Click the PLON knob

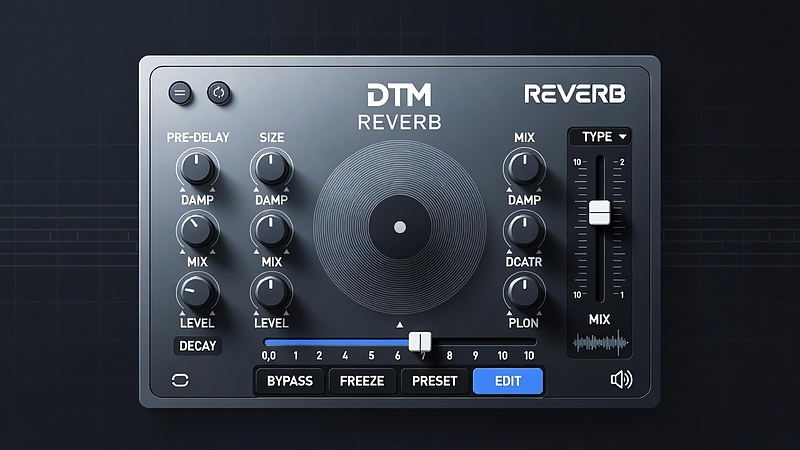point(523,291)
